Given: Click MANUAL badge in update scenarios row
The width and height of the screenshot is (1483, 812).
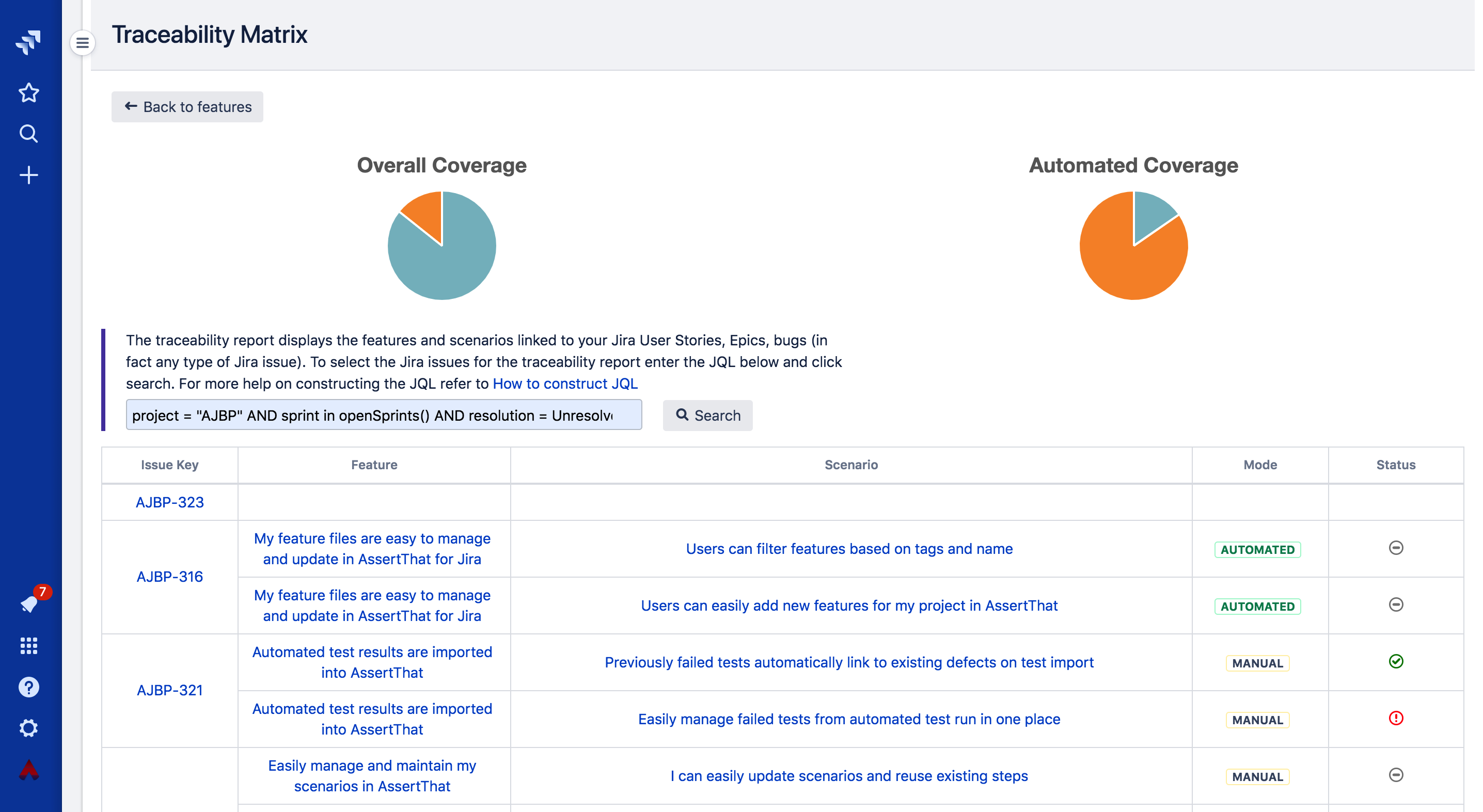Looking at the screenshot, I should click(1257, 777).
